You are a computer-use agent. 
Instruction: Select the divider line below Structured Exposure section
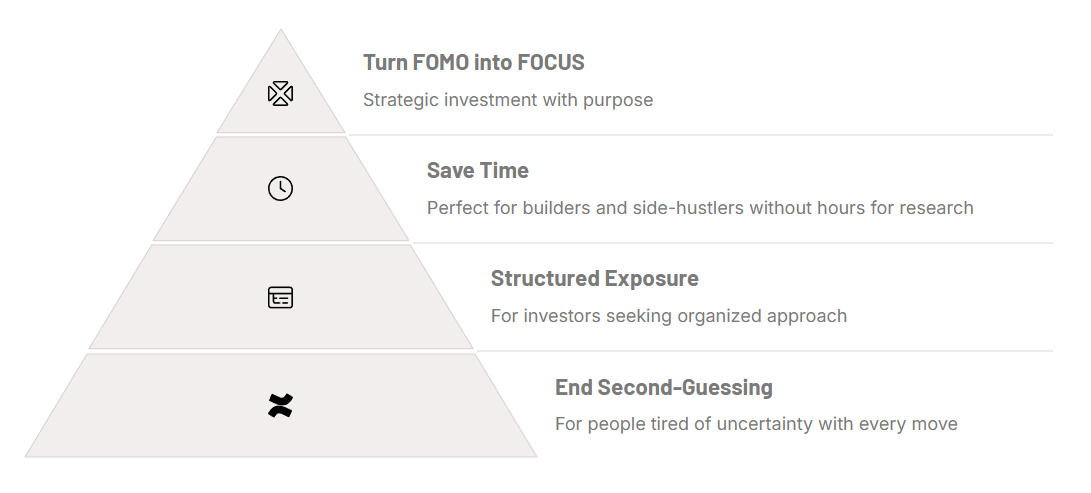tap(765, 350)
